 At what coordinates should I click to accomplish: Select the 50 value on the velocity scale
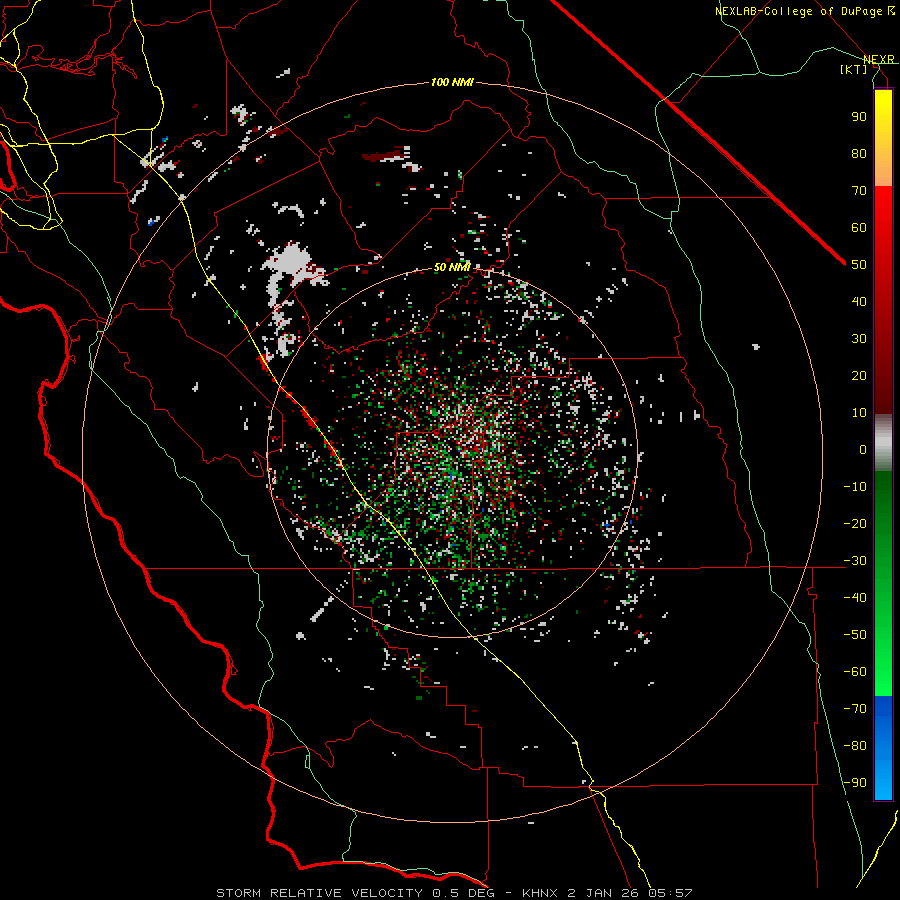pyautogui.click(x=859, y=265)
